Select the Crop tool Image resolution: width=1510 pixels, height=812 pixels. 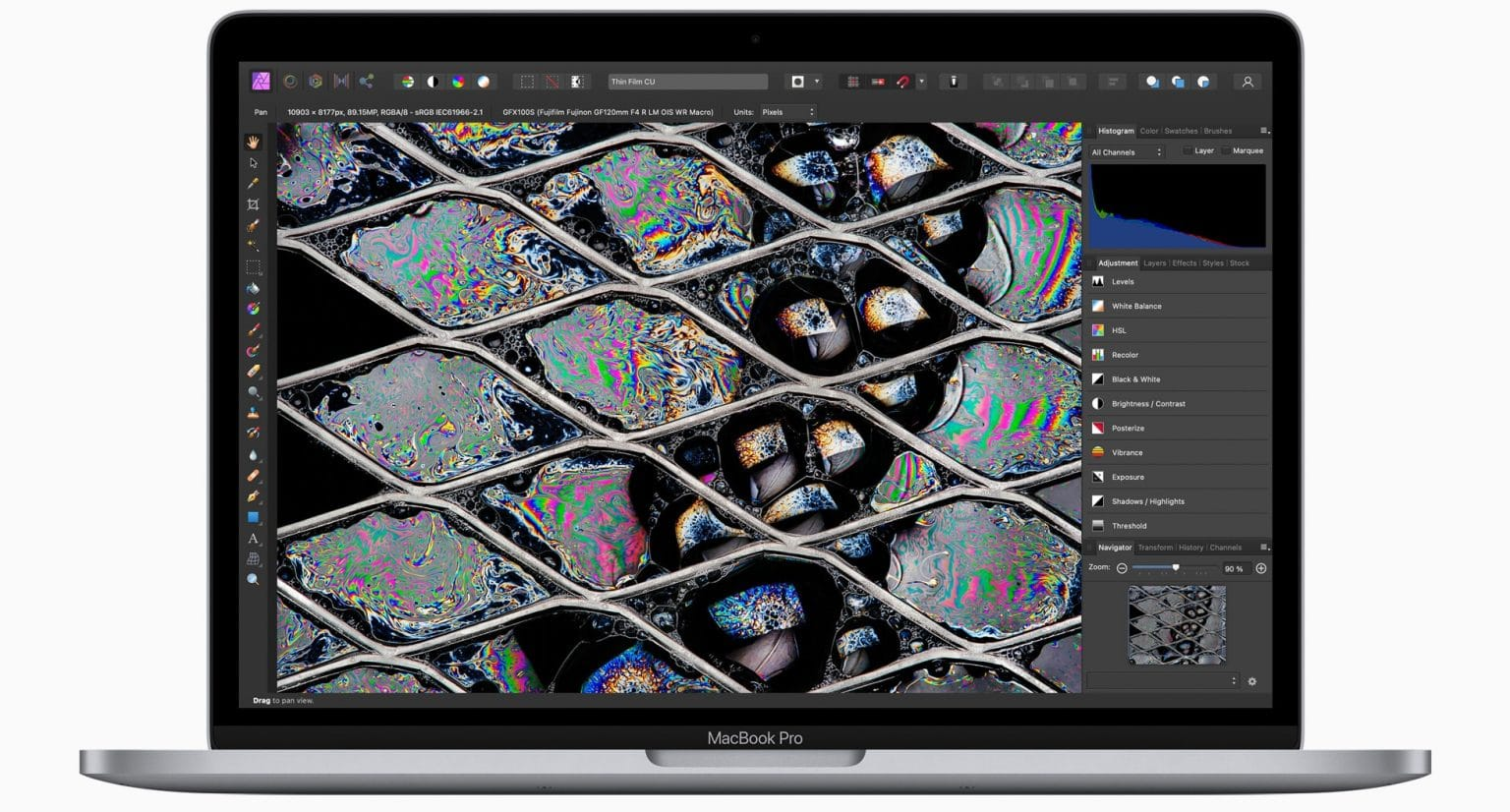[253, 204]
